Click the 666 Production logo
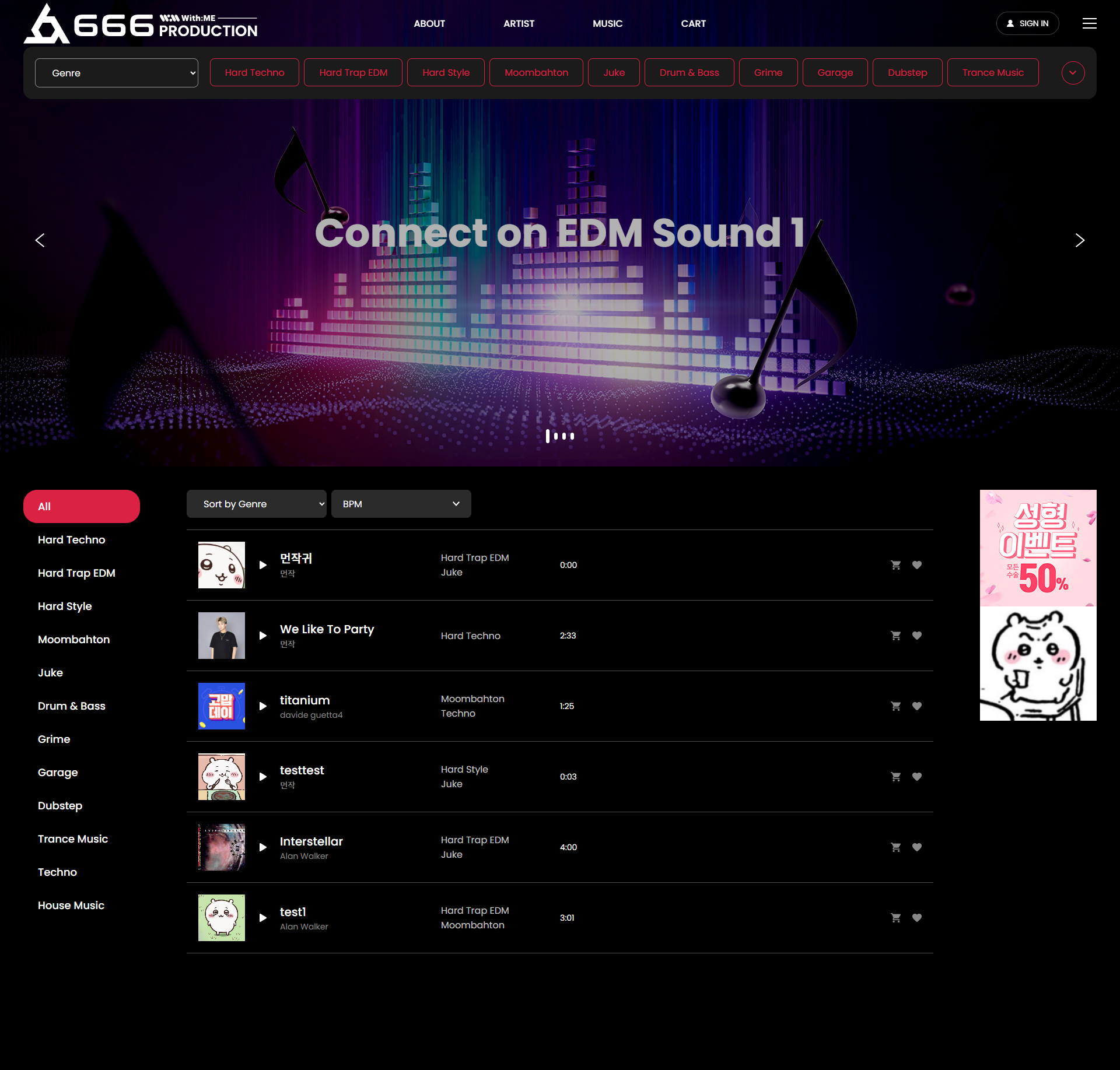This screenshot has height=1070, width=1120. (x=141, y=24)
